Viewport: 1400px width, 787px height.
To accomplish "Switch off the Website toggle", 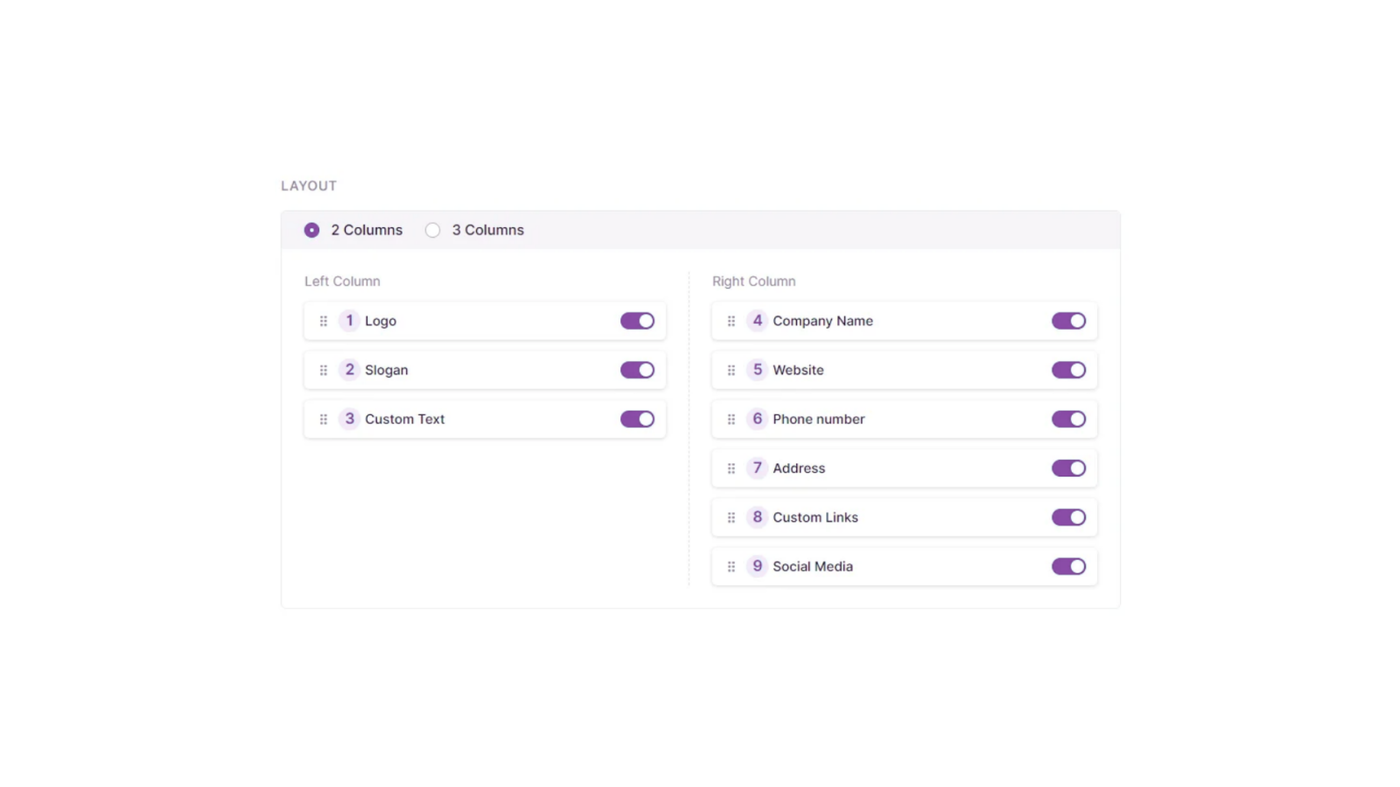I will 1068,370.
